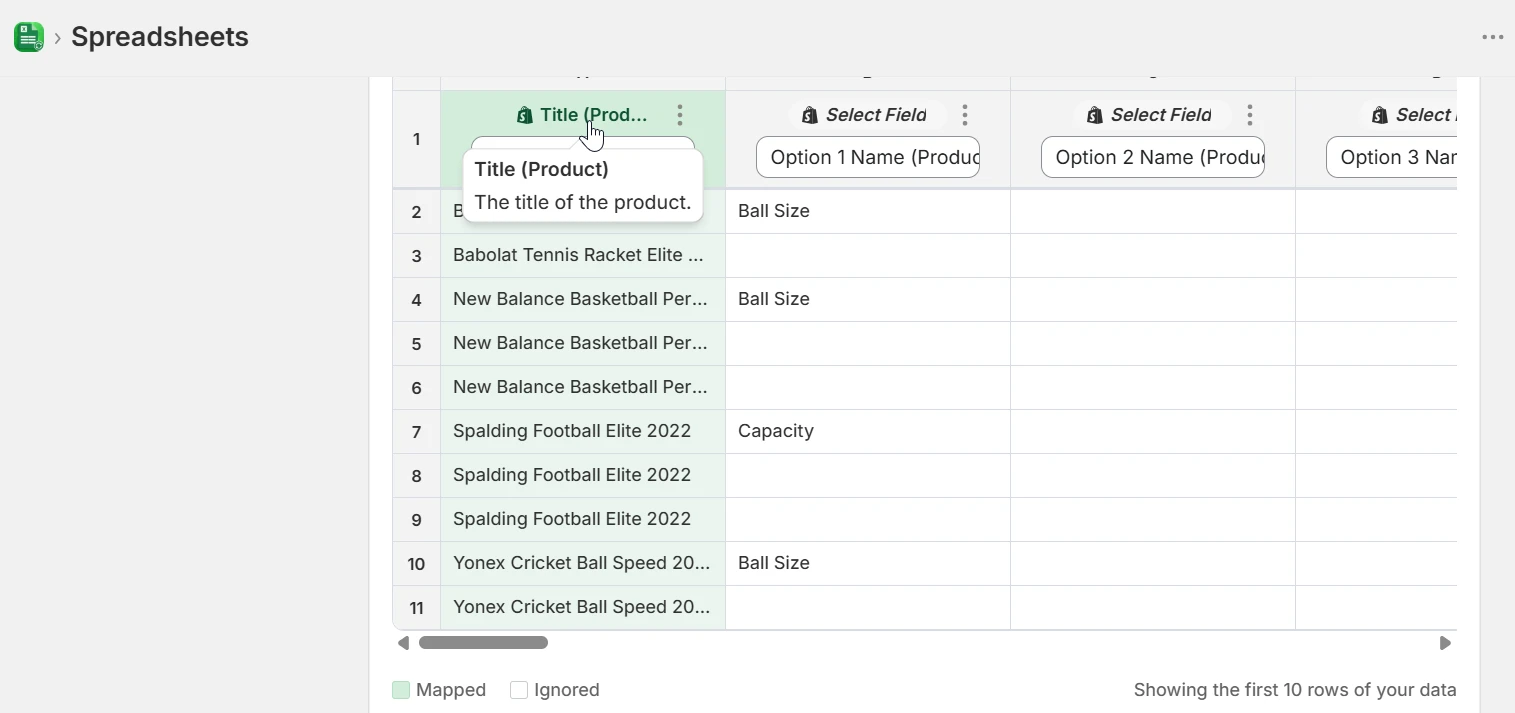This screenshot has height=713, width=1515.
Task: Open options menu beside Option 2 Select Field
Action: tap(1250, 115)
